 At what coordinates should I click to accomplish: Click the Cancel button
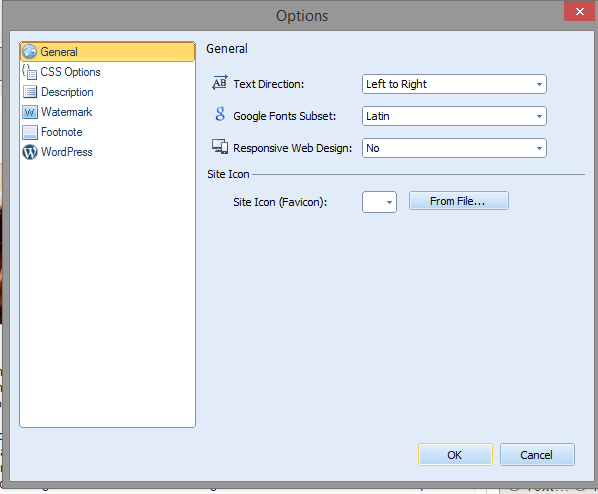tap(537, 455)
